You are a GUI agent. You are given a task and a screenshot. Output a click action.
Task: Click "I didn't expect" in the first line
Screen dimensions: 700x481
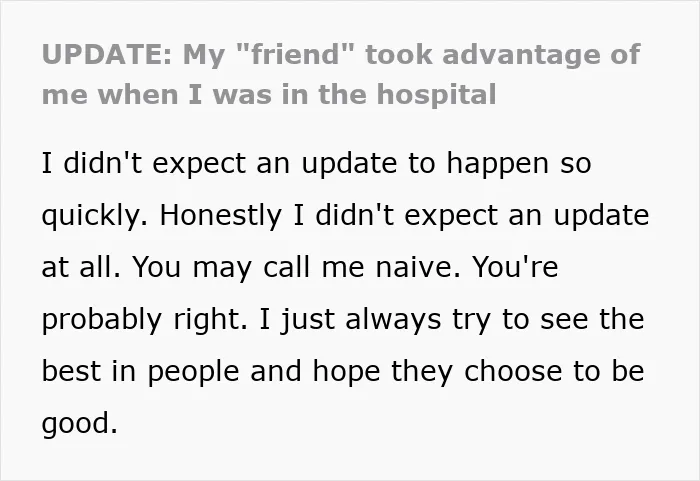tap(144, 163)
